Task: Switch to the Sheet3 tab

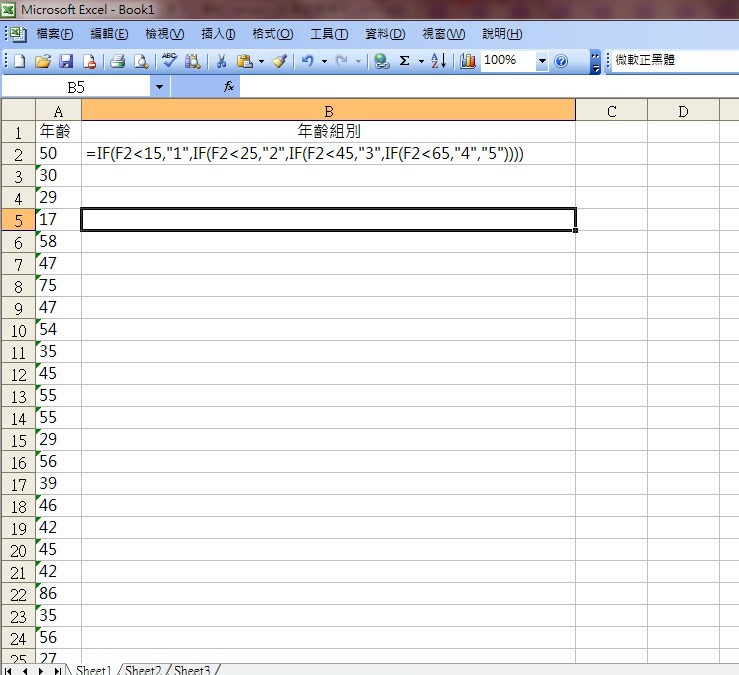Action: click(x=191, y=670)
